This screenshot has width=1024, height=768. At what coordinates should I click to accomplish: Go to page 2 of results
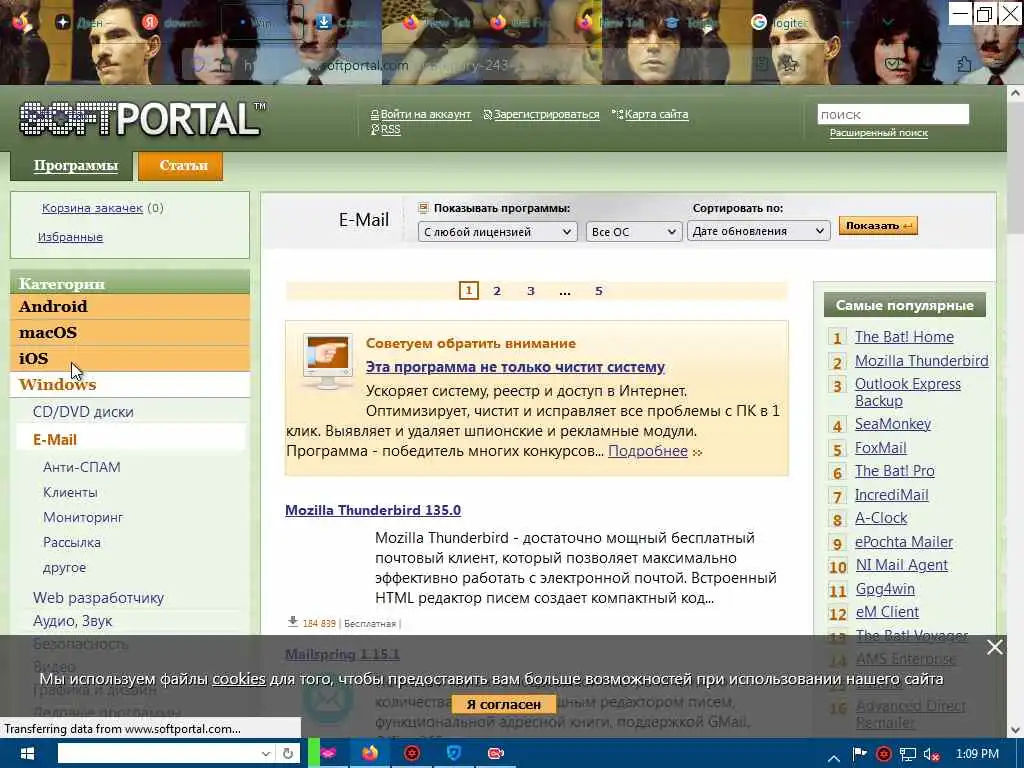tap(497, 291)
